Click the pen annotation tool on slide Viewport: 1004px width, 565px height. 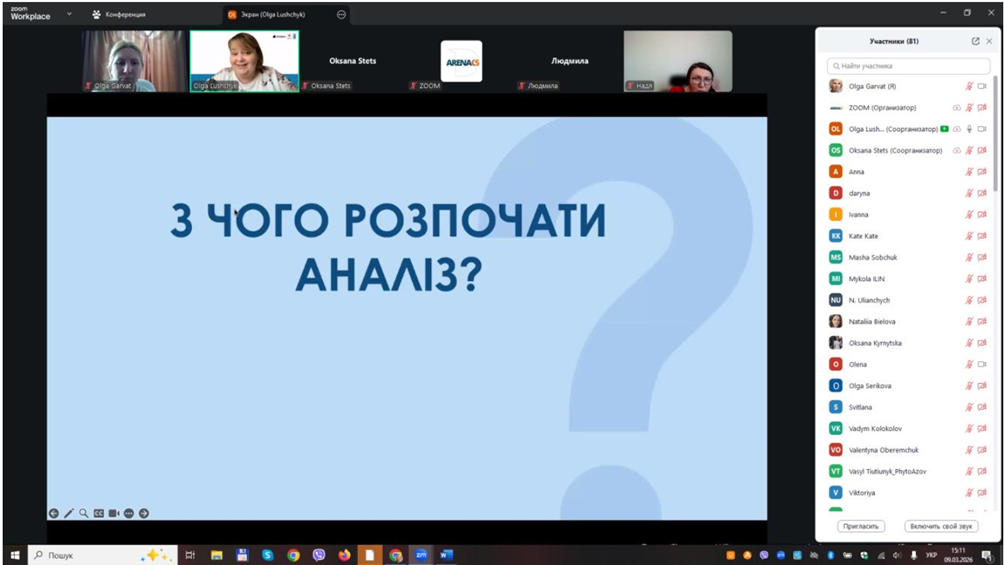(x=69, y=513)
